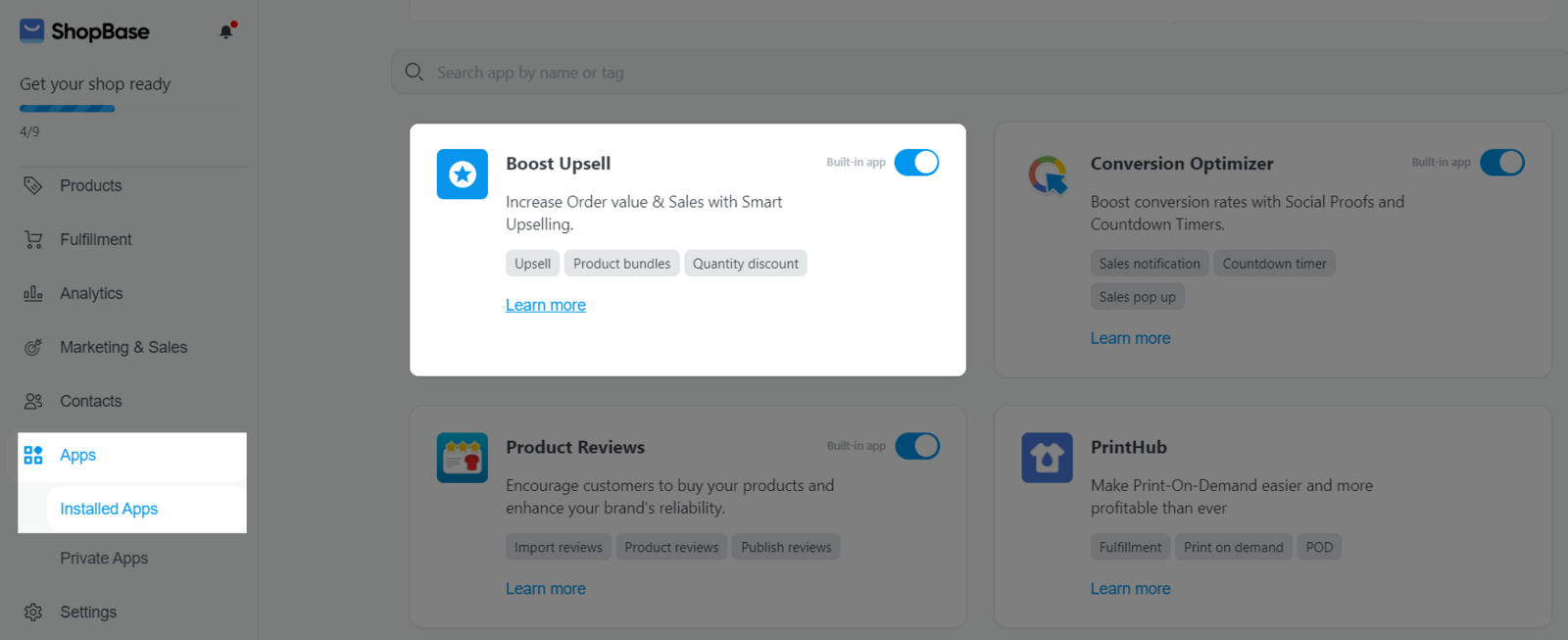Click the Boost Upsell title
Viewport: 1568px width, 640px height.
pyautogui.click(x=558, y=164)
